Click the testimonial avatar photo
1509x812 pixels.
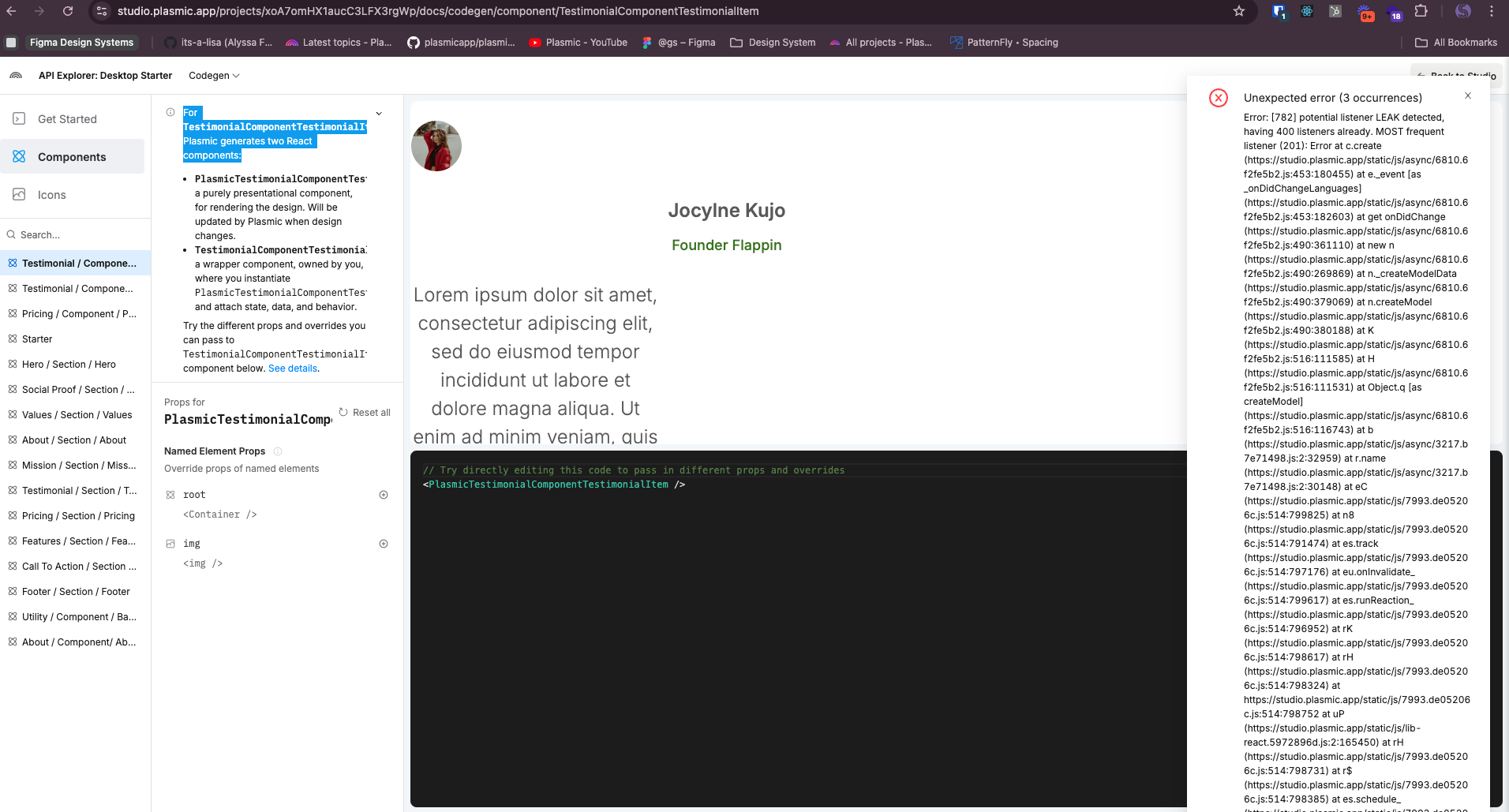436,146
